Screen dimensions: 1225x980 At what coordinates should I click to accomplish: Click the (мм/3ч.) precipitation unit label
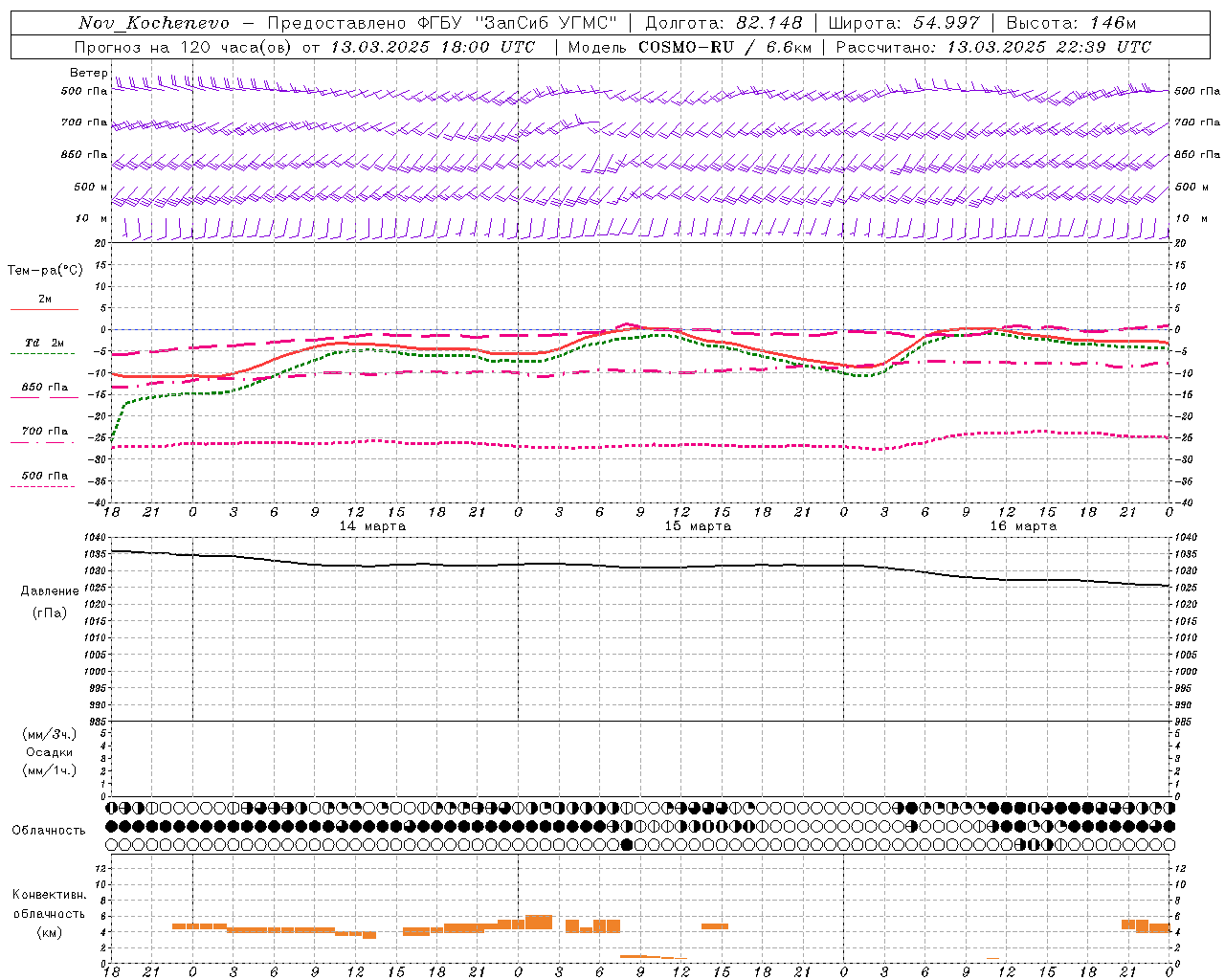coord(50,734)
